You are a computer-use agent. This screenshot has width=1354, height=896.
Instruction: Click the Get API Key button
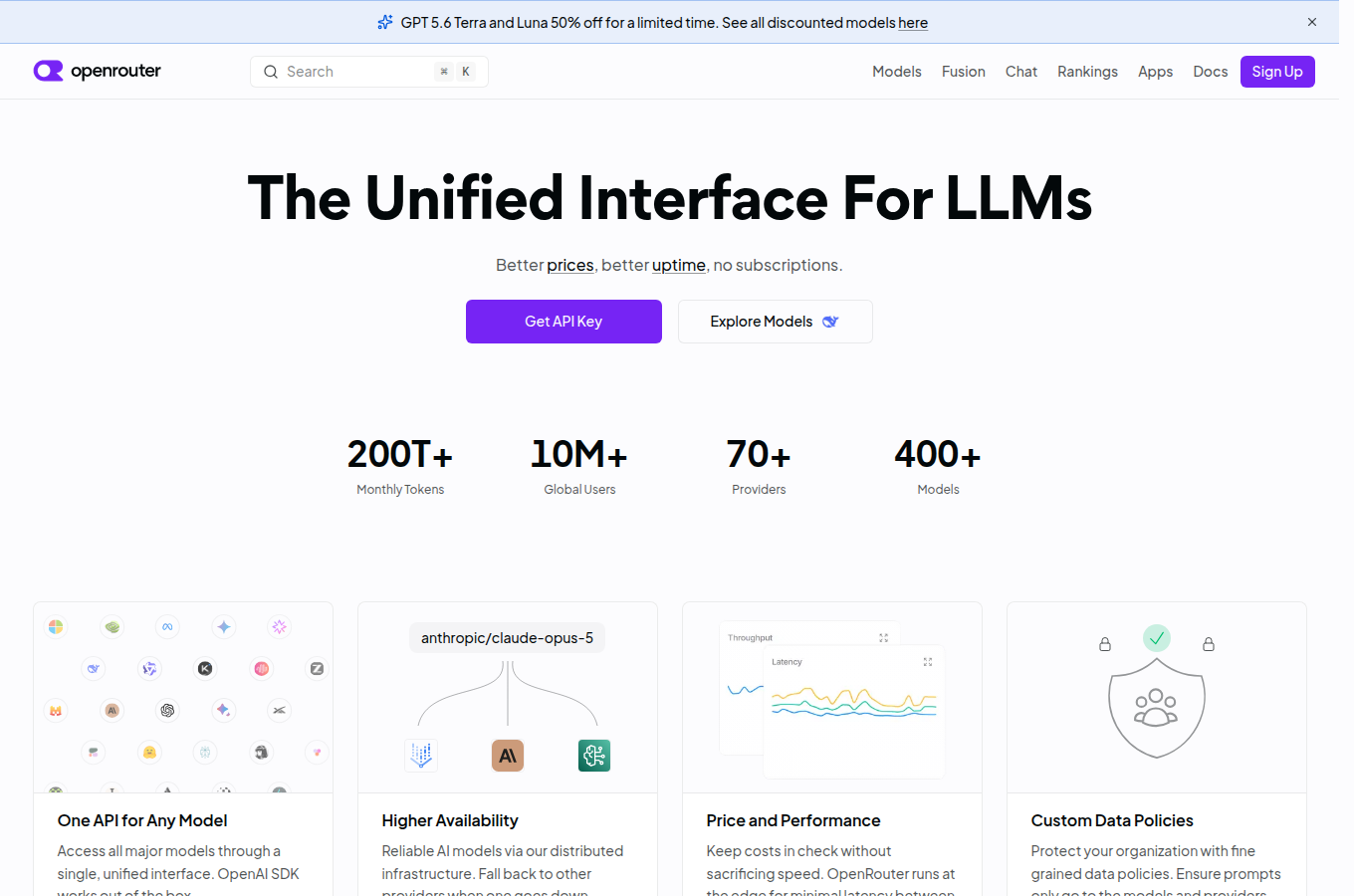pyautogui.click(x=564, y=322)
